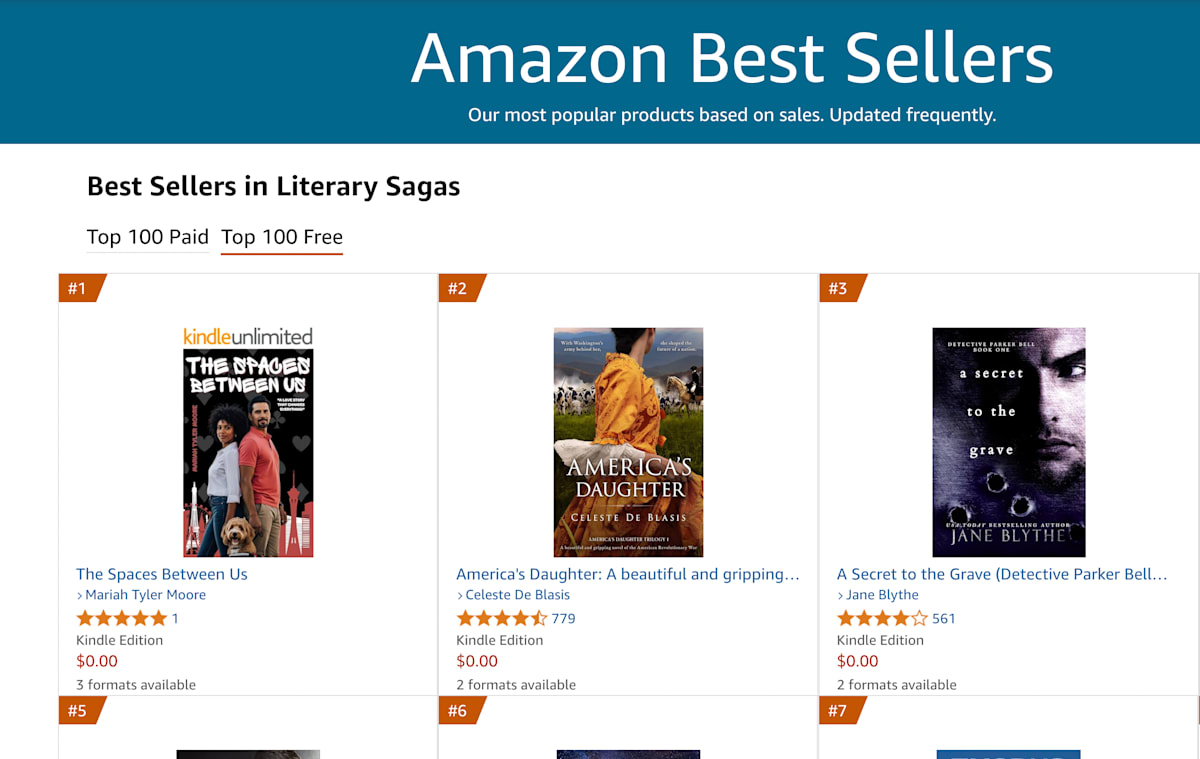This screenshot has height=759, width=1200.
Task: Open The Spaces Between Us title link
Action: (x=162, y=574)
